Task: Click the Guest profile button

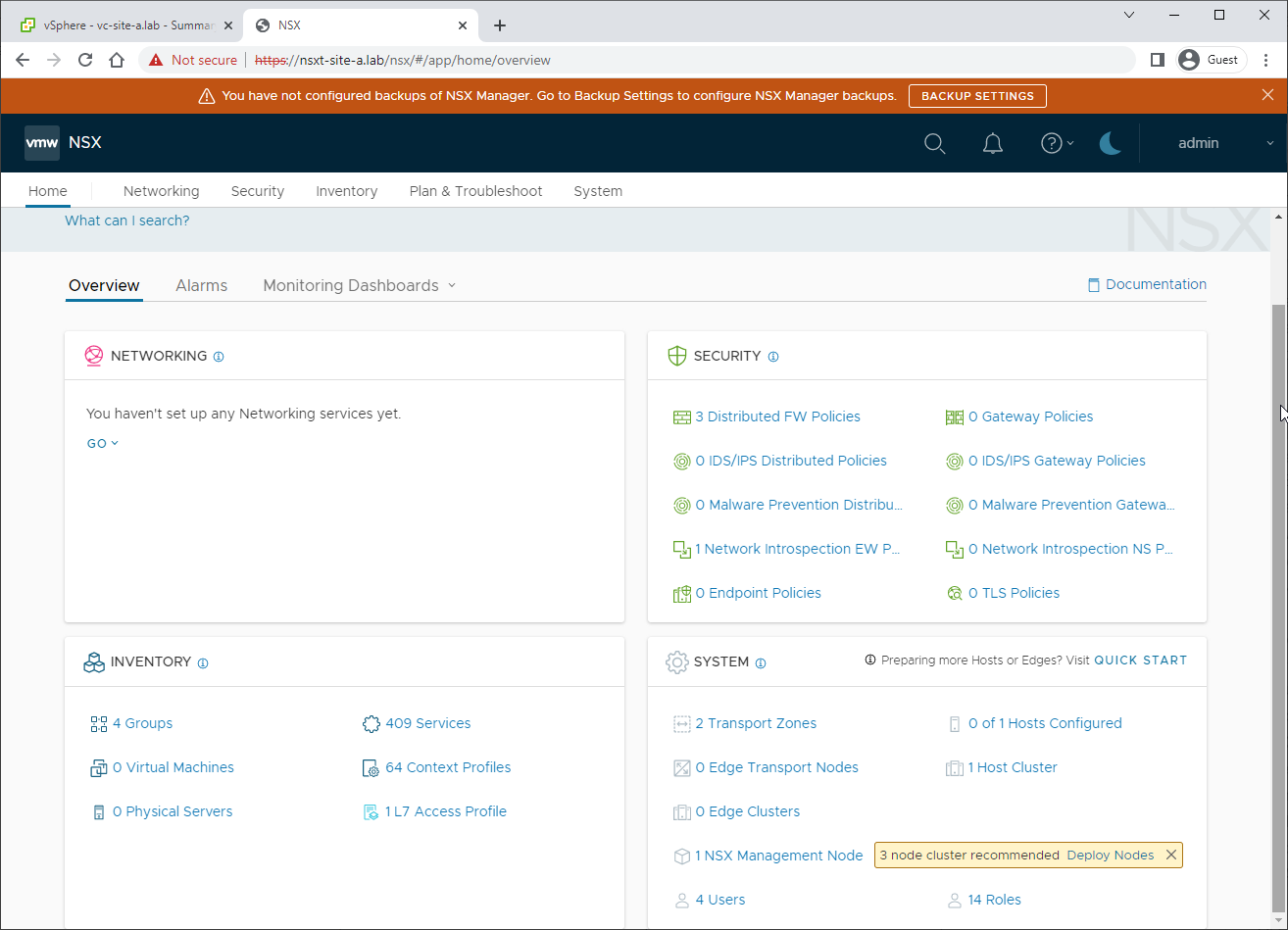Action: (1210, 60)
